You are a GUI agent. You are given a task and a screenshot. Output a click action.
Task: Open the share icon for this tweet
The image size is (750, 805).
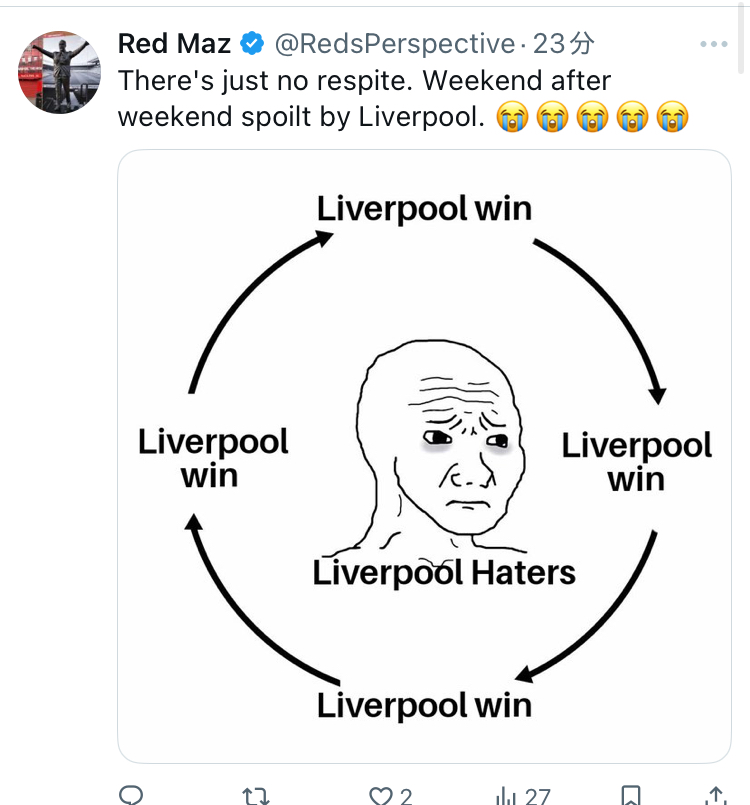click(x=715, y=795)
